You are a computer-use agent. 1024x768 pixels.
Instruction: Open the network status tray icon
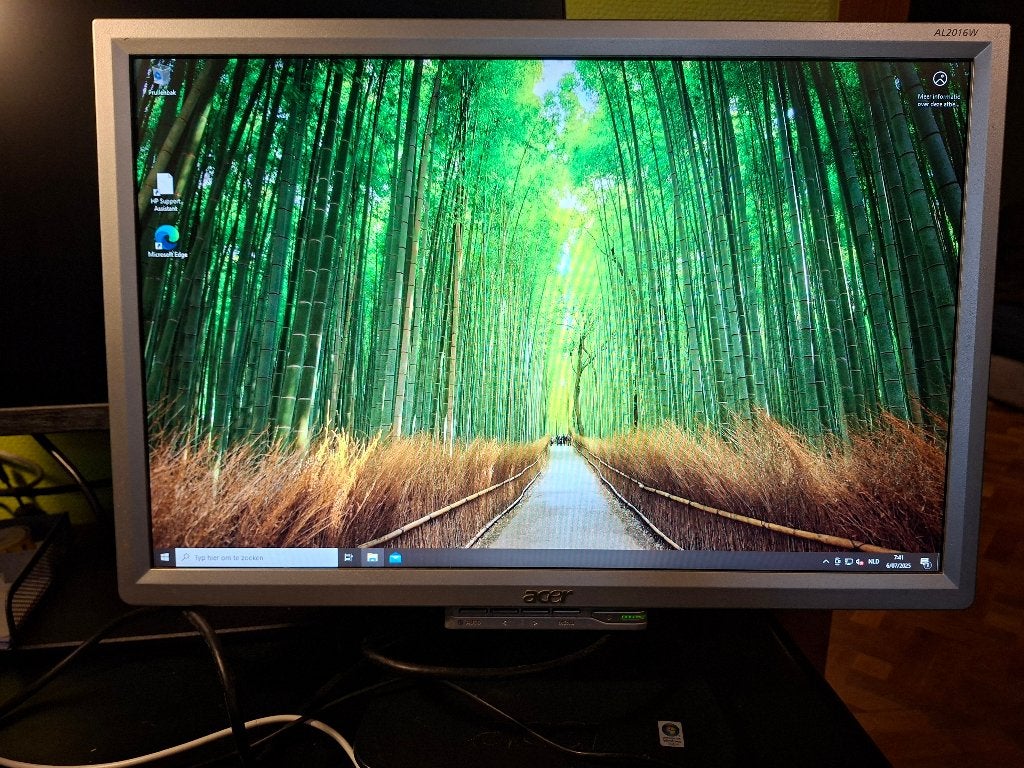(x=849, y=562)
